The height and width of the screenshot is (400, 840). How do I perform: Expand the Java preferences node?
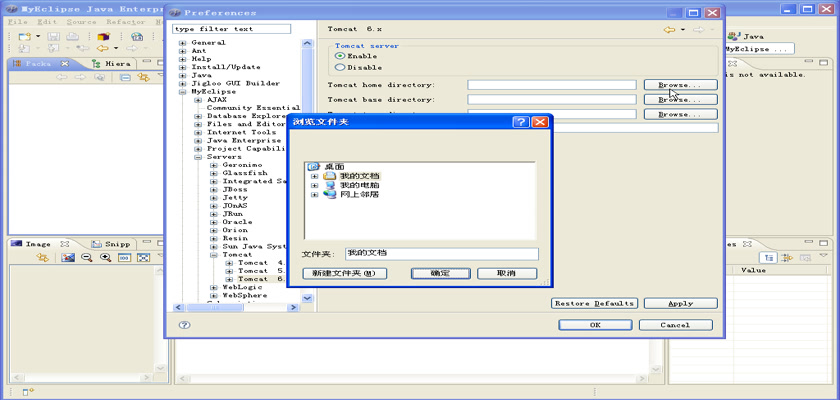point(183,76)
